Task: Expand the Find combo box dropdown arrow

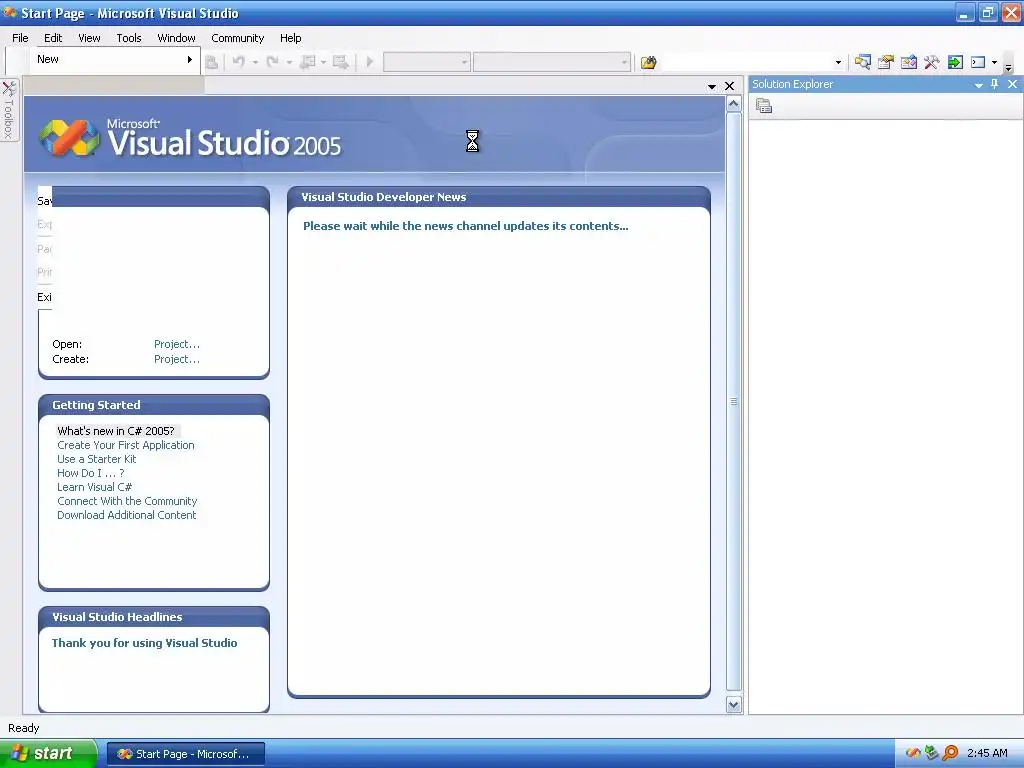Action: click(x=839, y=63)
